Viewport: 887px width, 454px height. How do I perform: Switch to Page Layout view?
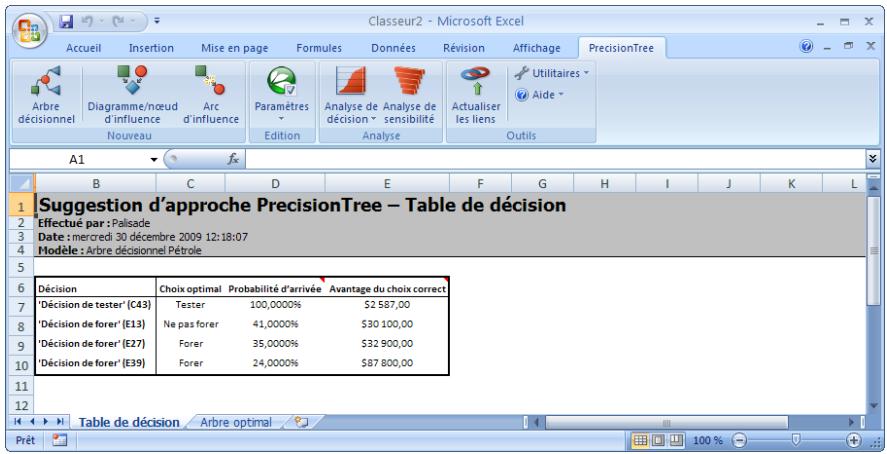point(658,440)
